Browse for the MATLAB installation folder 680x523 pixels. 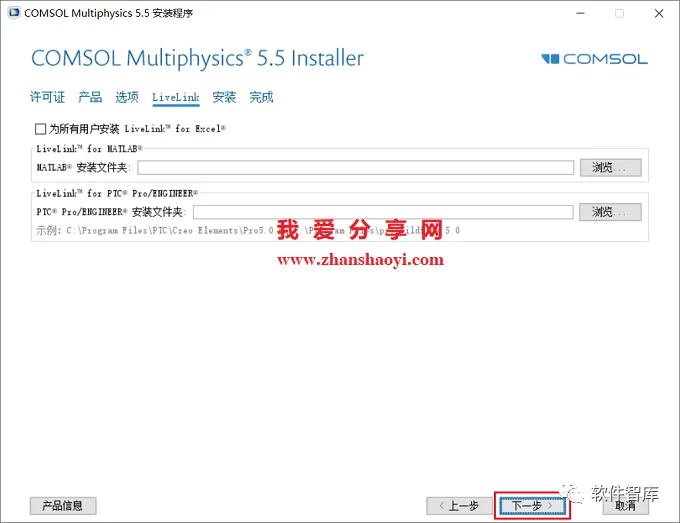tap(611, 167)
